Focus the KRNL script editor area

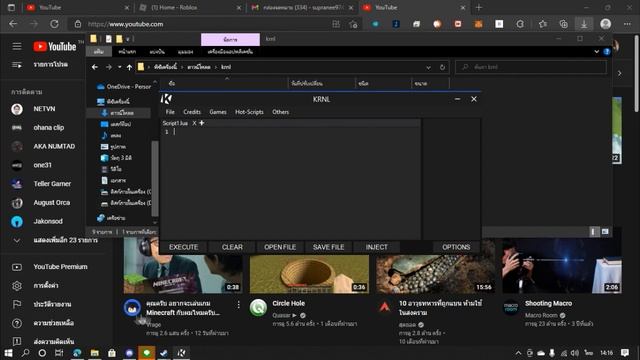click(x=291, y=184)
